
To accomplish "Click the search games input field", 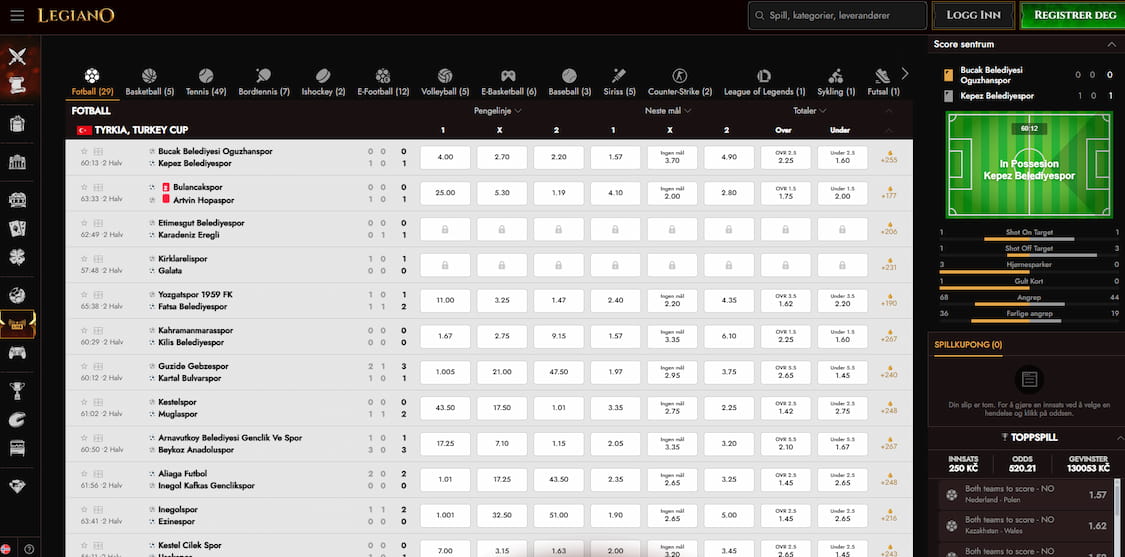I will [837, 15].
